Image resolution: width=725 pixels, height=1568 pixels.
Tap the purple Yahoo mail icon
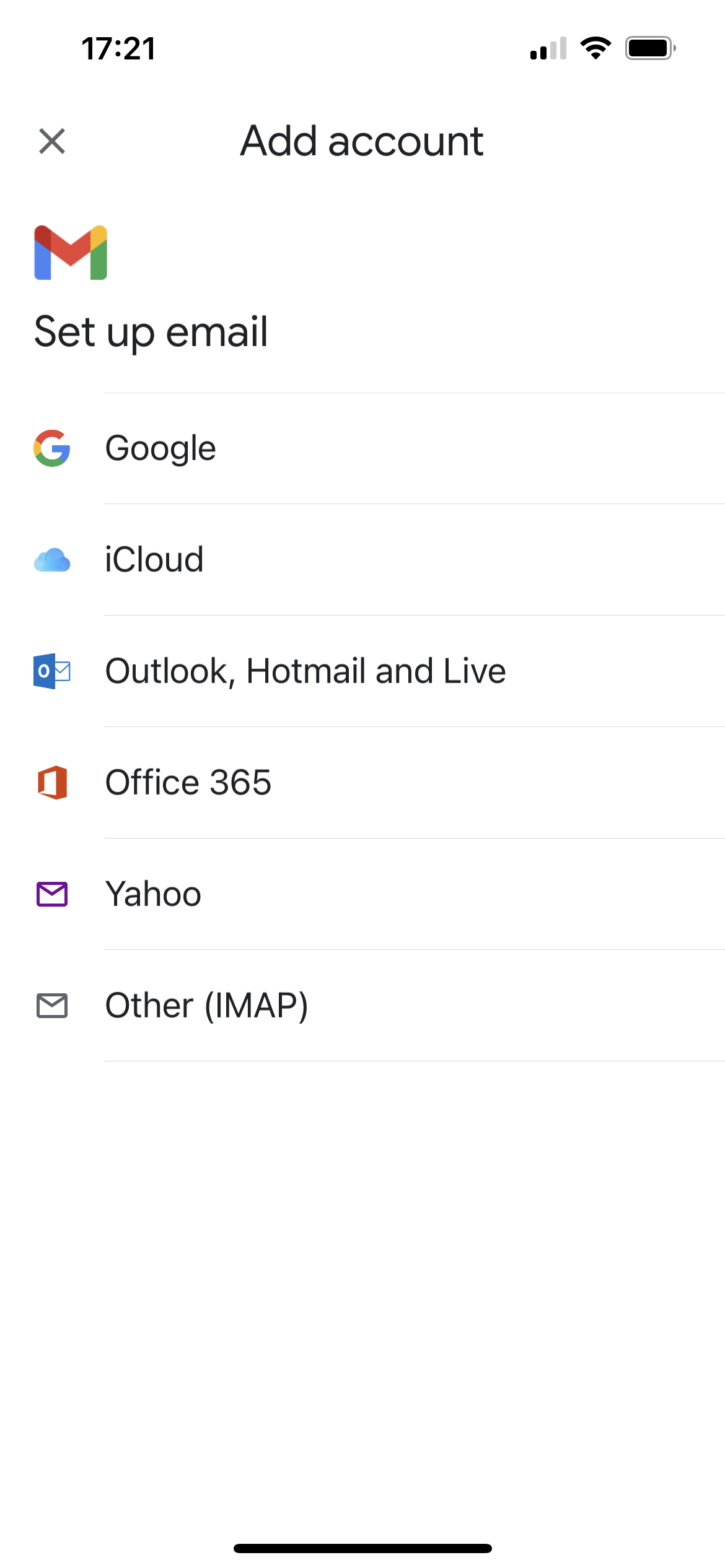coord(52,894)
